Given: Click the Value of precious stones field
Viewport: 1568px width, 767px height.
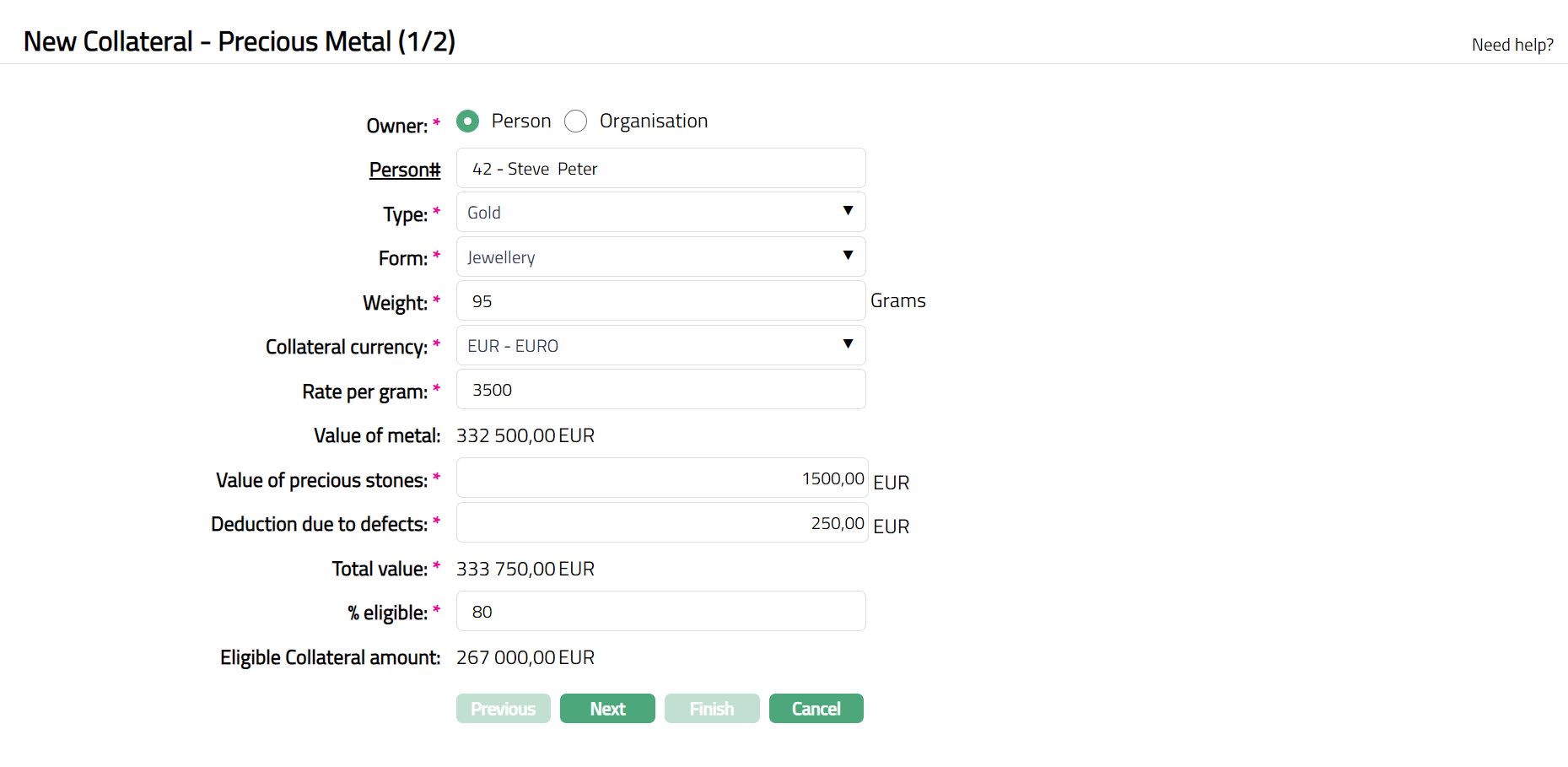Looking at the screenshot, I should pyautogui.click(x=661, y=478).
